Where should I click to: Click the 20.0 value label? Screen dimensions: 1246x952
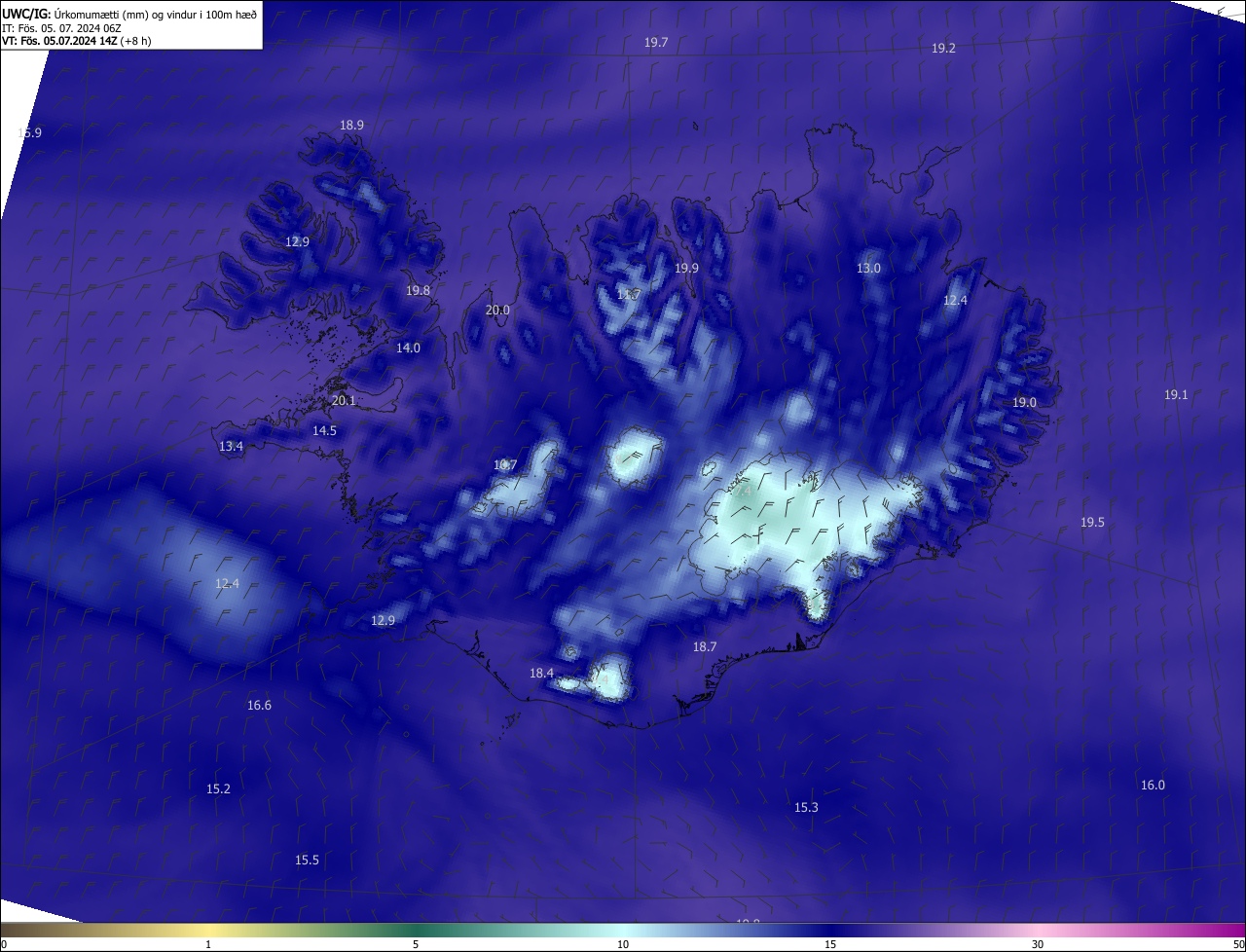point(497,311)
